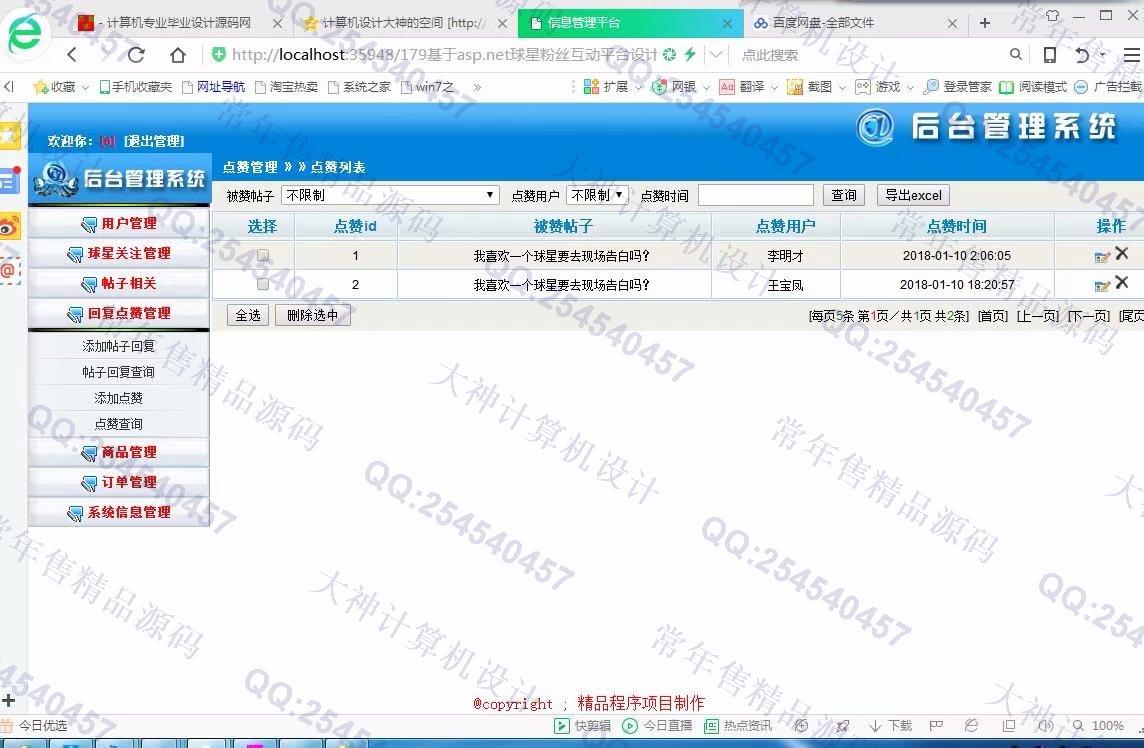1144x748 pixels.
Task: Expand the address bar history dropdown chevron
Action: click(716, 55)
